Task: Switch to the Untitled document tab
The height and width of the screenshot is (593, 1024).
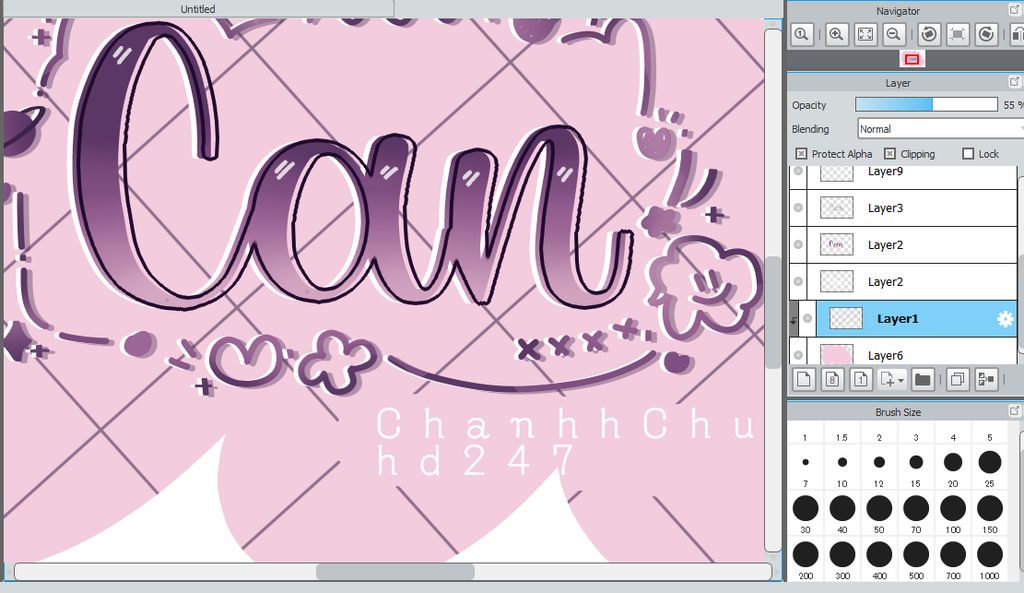Action: point(197,8)
